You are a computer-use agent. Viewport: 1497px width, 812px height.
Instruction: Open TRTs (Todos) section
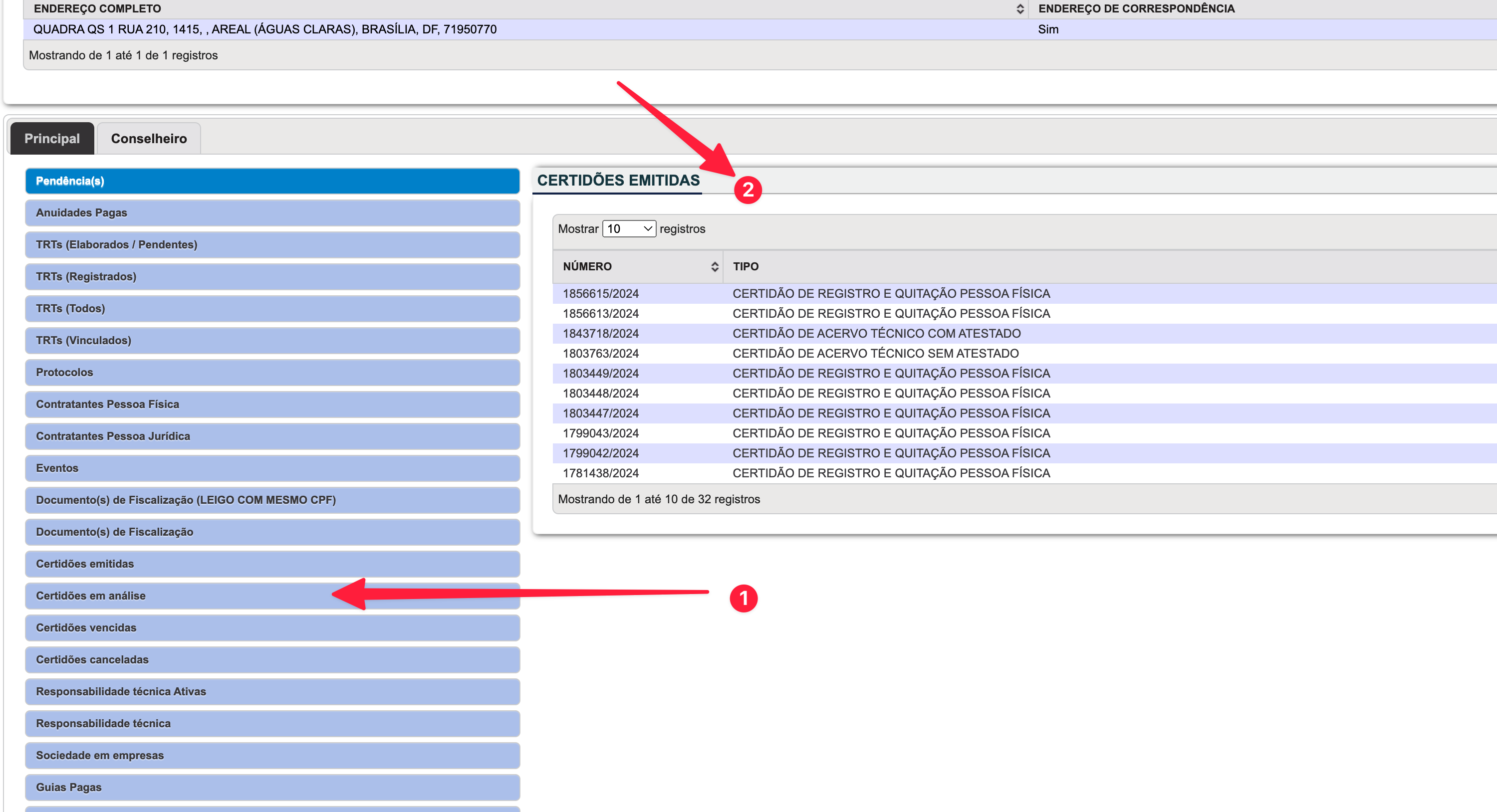(x=272, y=308)
